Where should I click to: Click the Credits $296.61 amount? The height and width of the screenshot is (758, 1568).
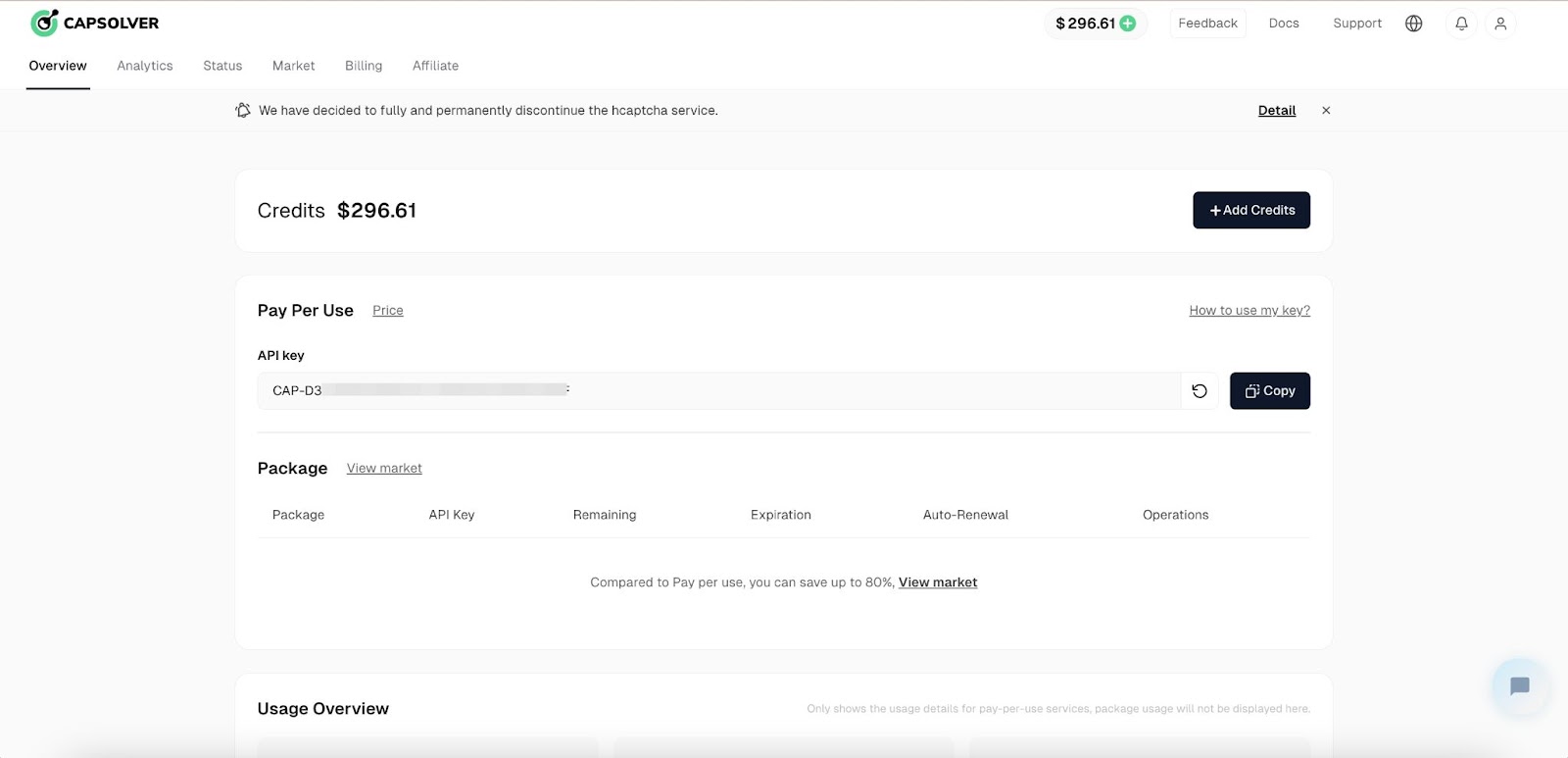tap(377, 211)
